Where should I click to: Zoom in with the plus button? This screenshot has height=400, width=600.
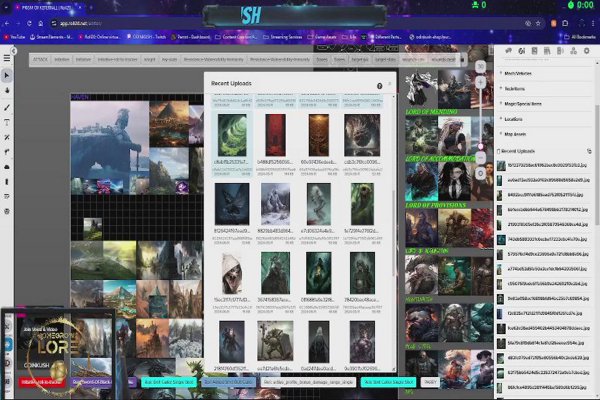coord(481,82)
